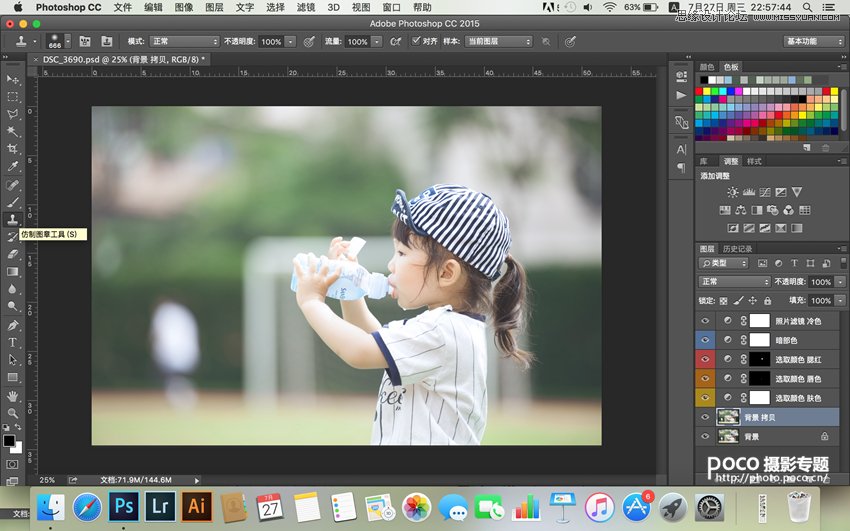This screenshot has height=531, width=850.
Task: Select the Gradient tool
Action: (12, 271)
